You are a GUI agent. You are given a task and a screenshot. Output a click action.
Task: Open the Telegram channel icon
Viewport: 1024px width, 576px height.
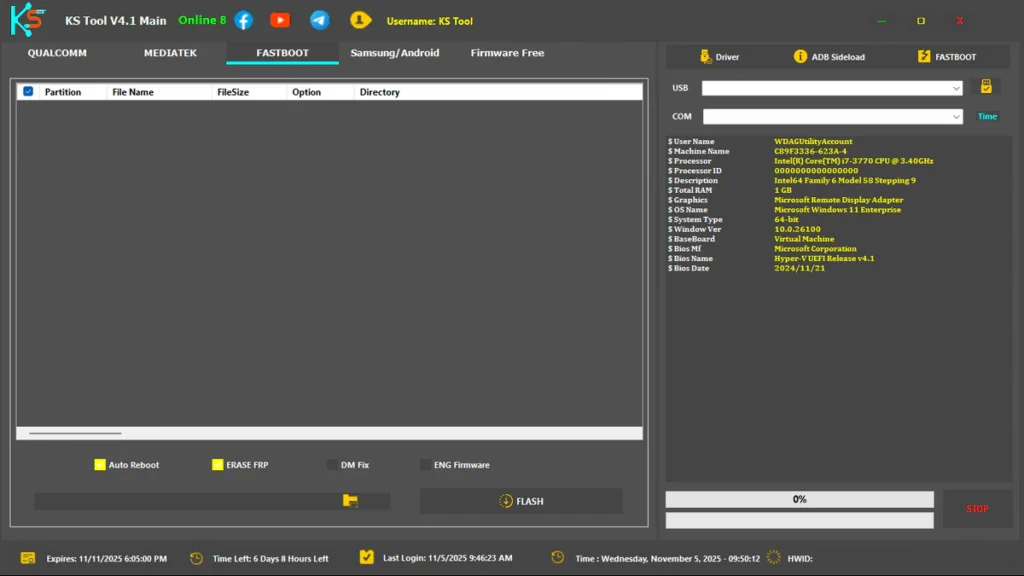(x=319, y=20)
